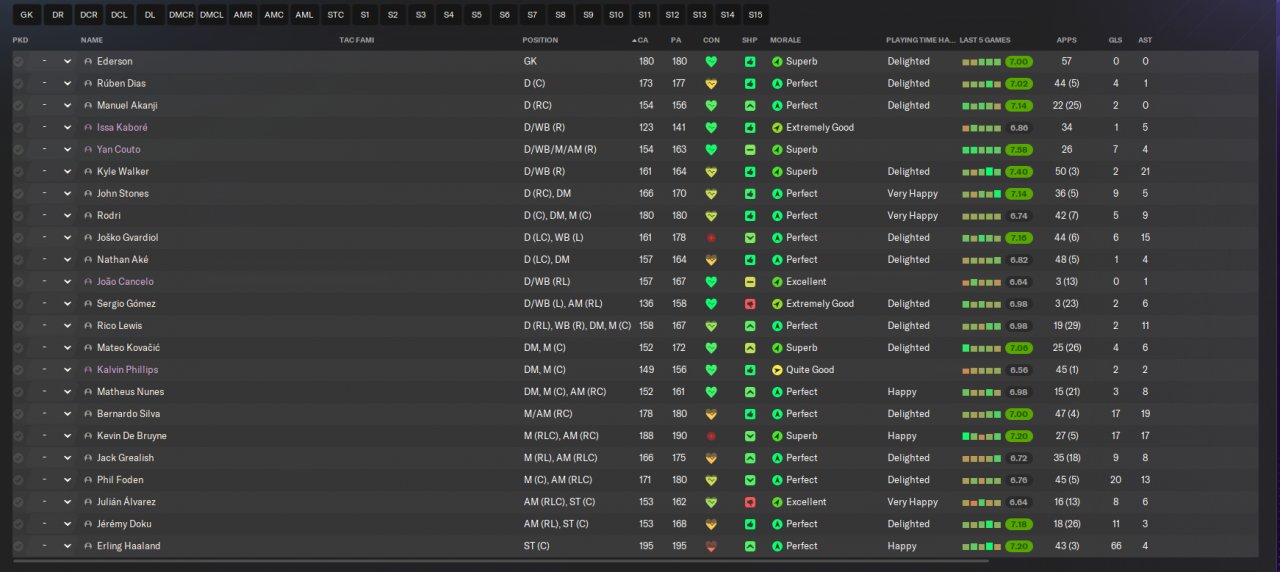Click Jérémy Doku's condition heart icon

click(711, 524)
